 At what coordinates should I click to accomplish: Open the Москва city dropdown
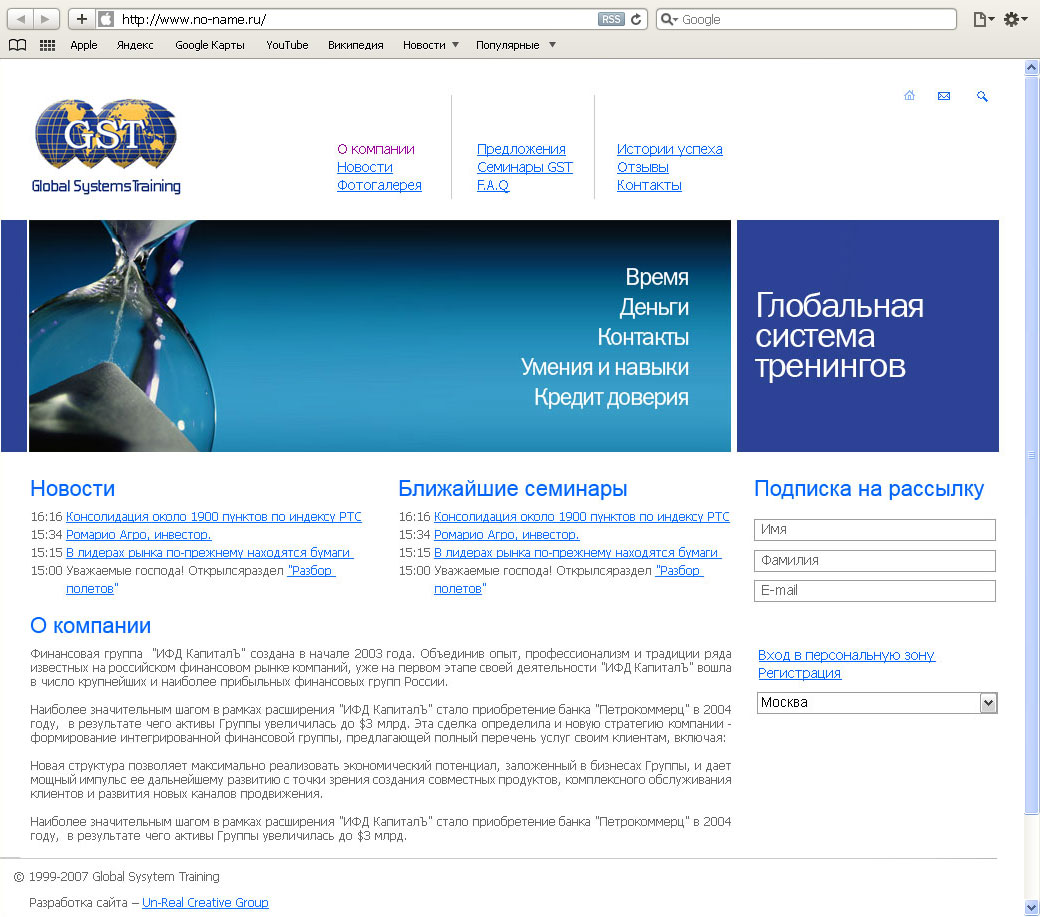click(877, 703)
